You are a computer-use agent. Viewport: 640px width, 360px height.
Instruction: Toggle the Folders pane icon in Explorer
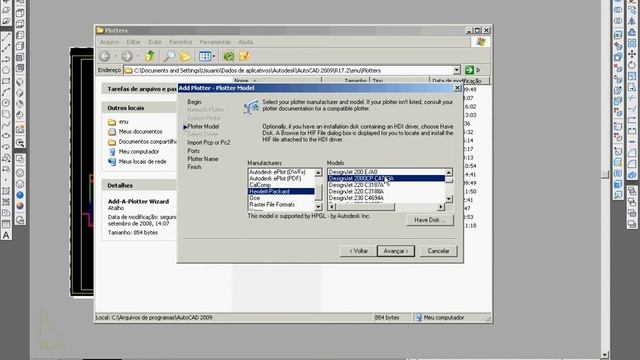185,56
